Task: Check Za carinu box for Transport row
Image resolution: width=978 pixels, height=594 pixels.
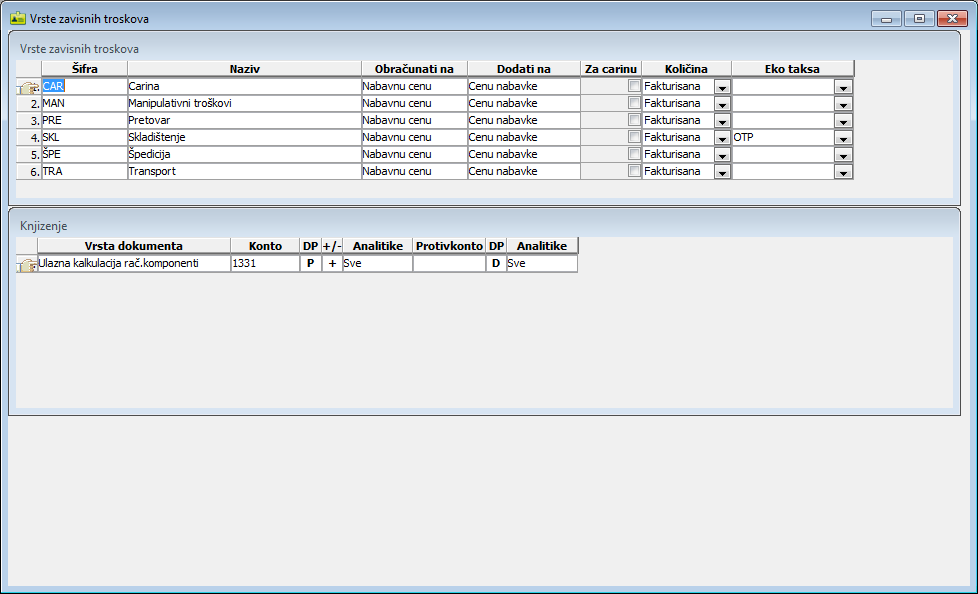Action: [634, 171]
